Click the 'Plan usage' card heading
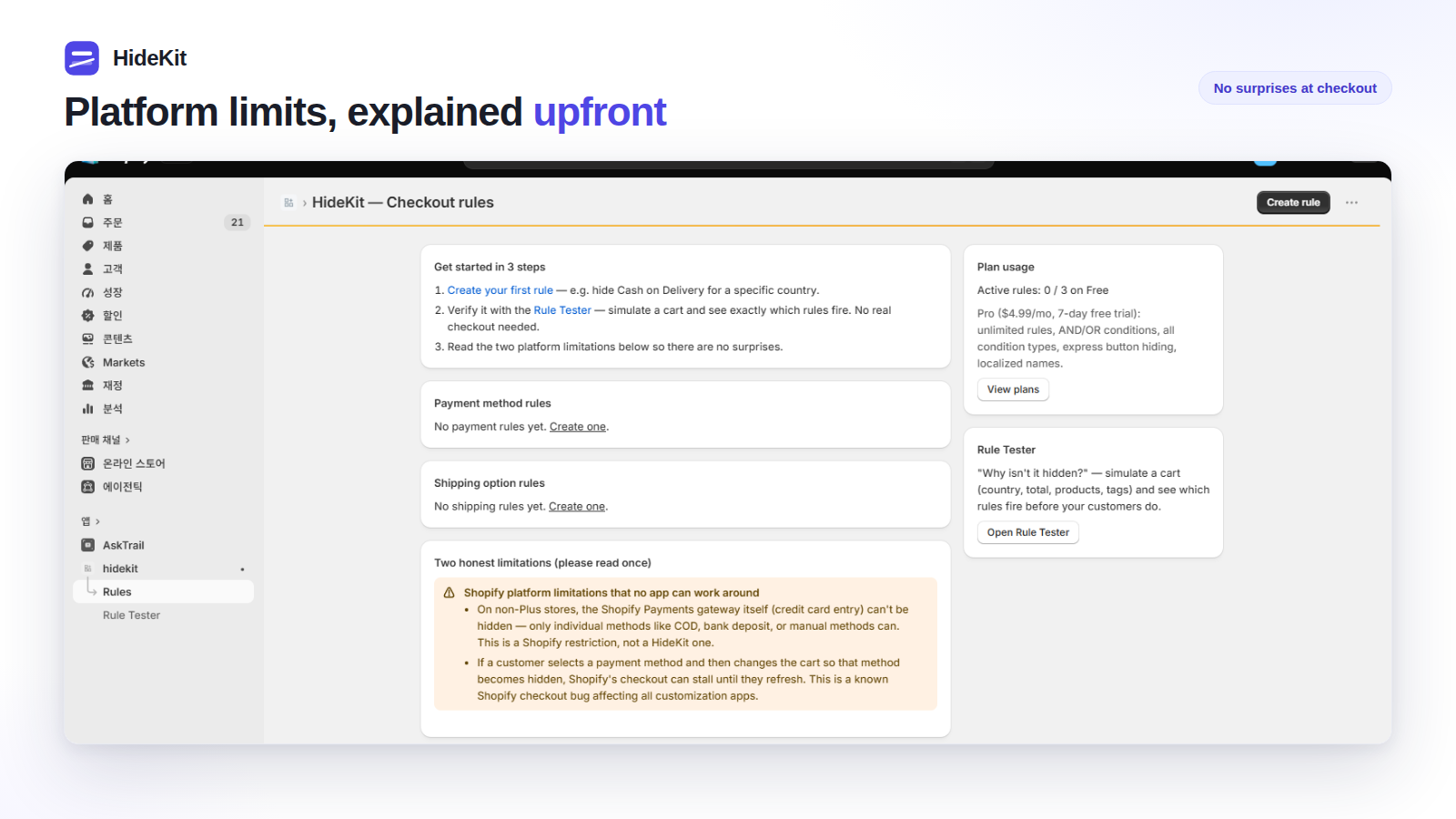This screenshot has height=819, width=1456. click(1006, 268)
